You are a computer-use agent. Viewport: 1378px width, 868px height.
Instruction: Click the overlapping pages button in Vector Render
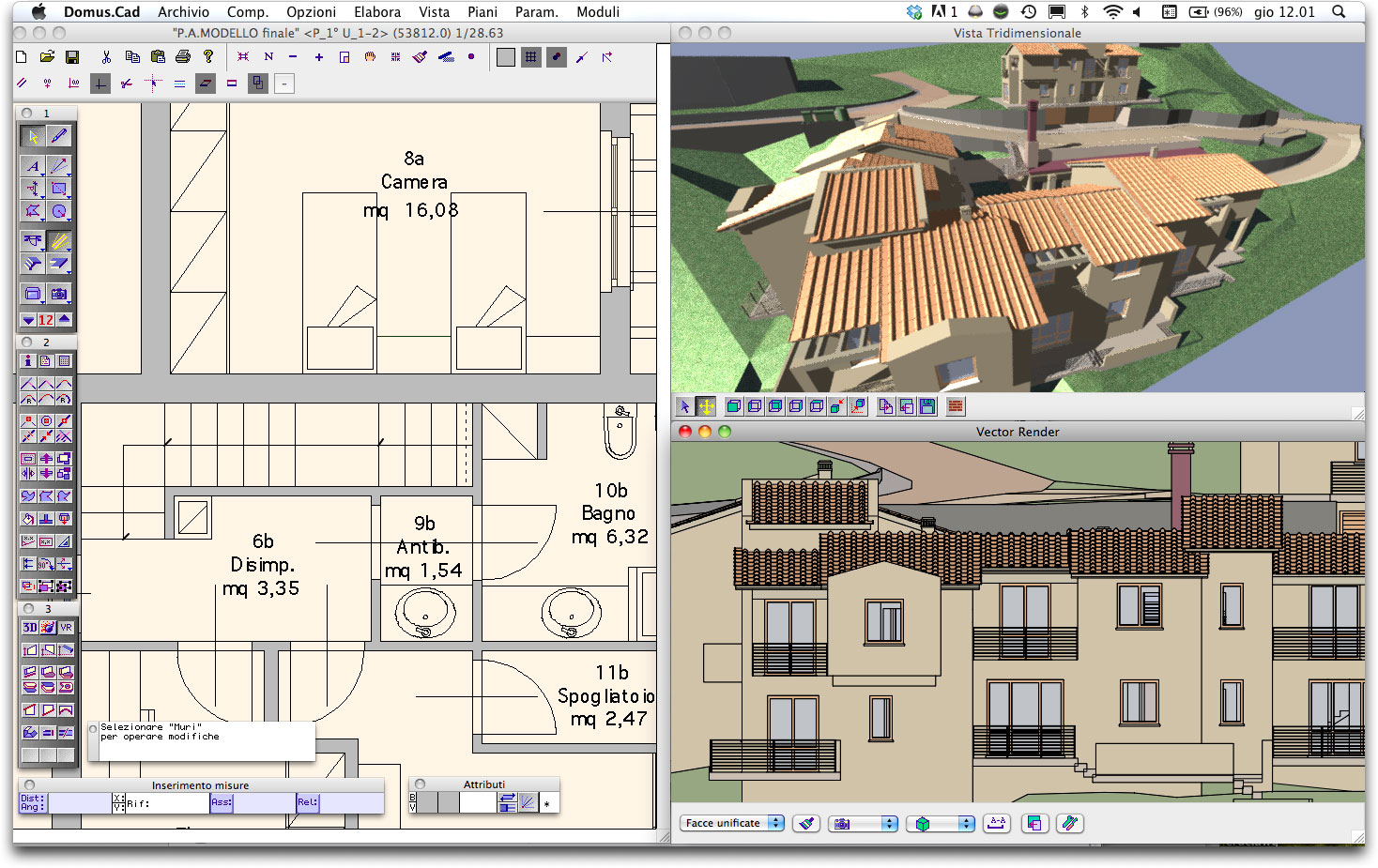(x=1034, y=823)
